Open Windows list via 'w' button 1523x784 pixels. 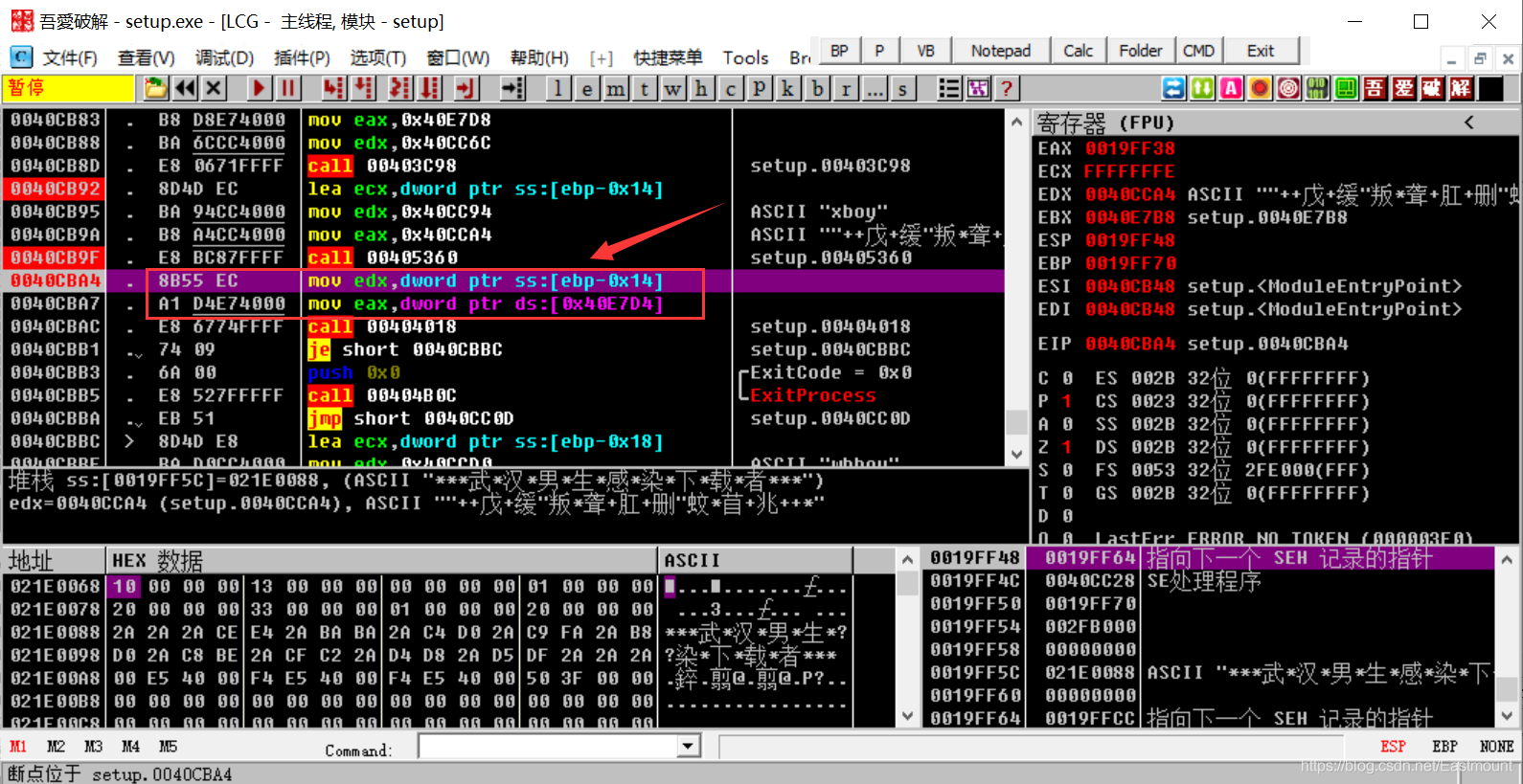click(673, 89)
